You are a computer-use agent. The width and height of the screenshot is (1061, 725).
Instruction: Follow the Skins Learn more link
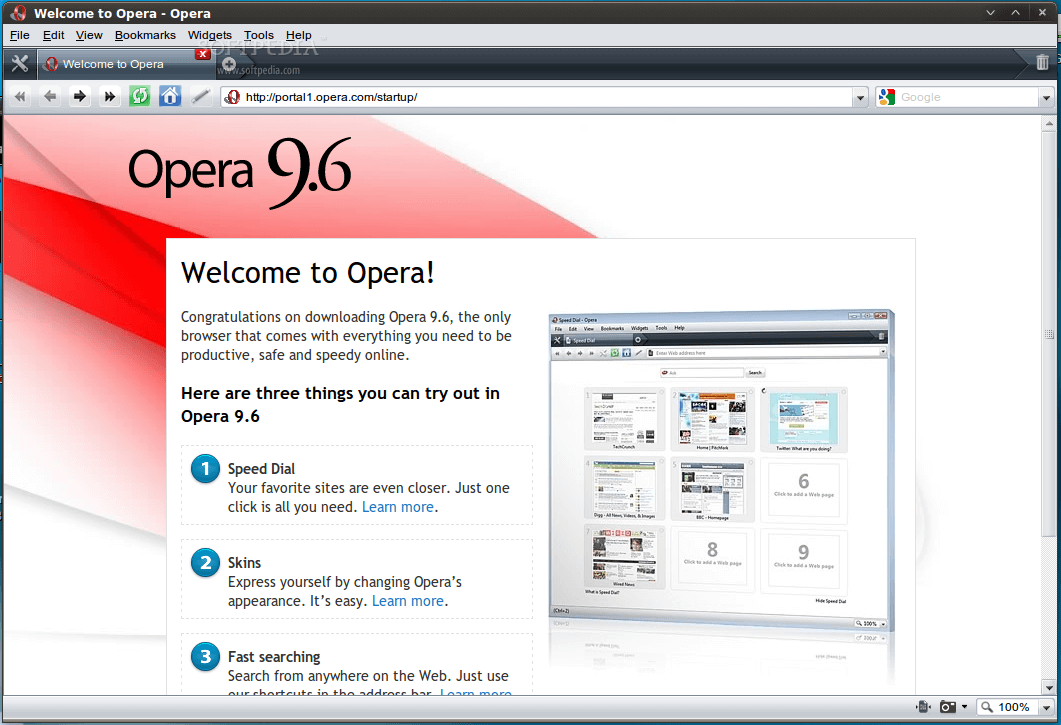(408, 601)
